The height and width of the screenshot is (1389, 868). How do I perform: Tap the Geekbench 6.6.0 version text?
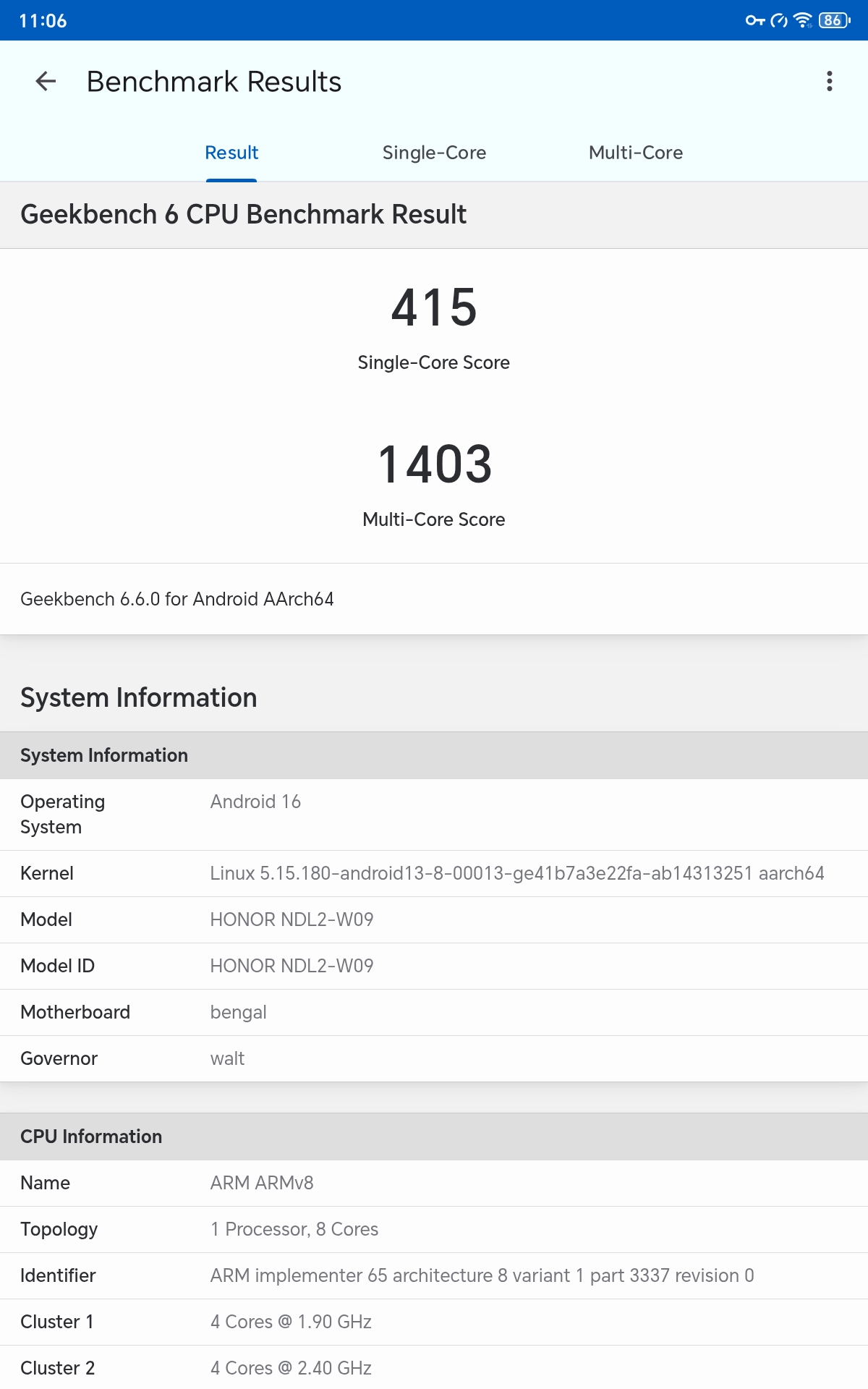(x=177, y=599)
